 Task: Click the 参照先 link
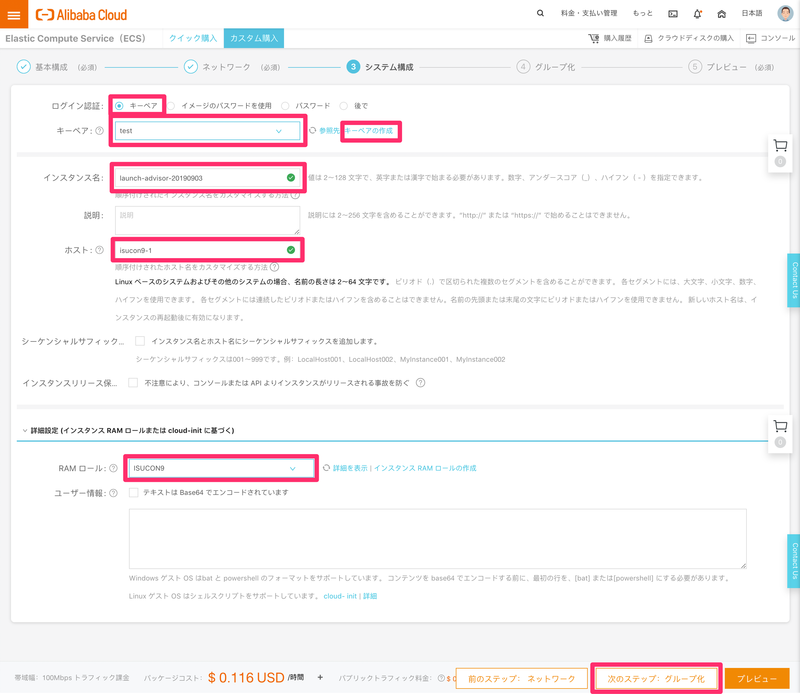click(x=329, y=131)
